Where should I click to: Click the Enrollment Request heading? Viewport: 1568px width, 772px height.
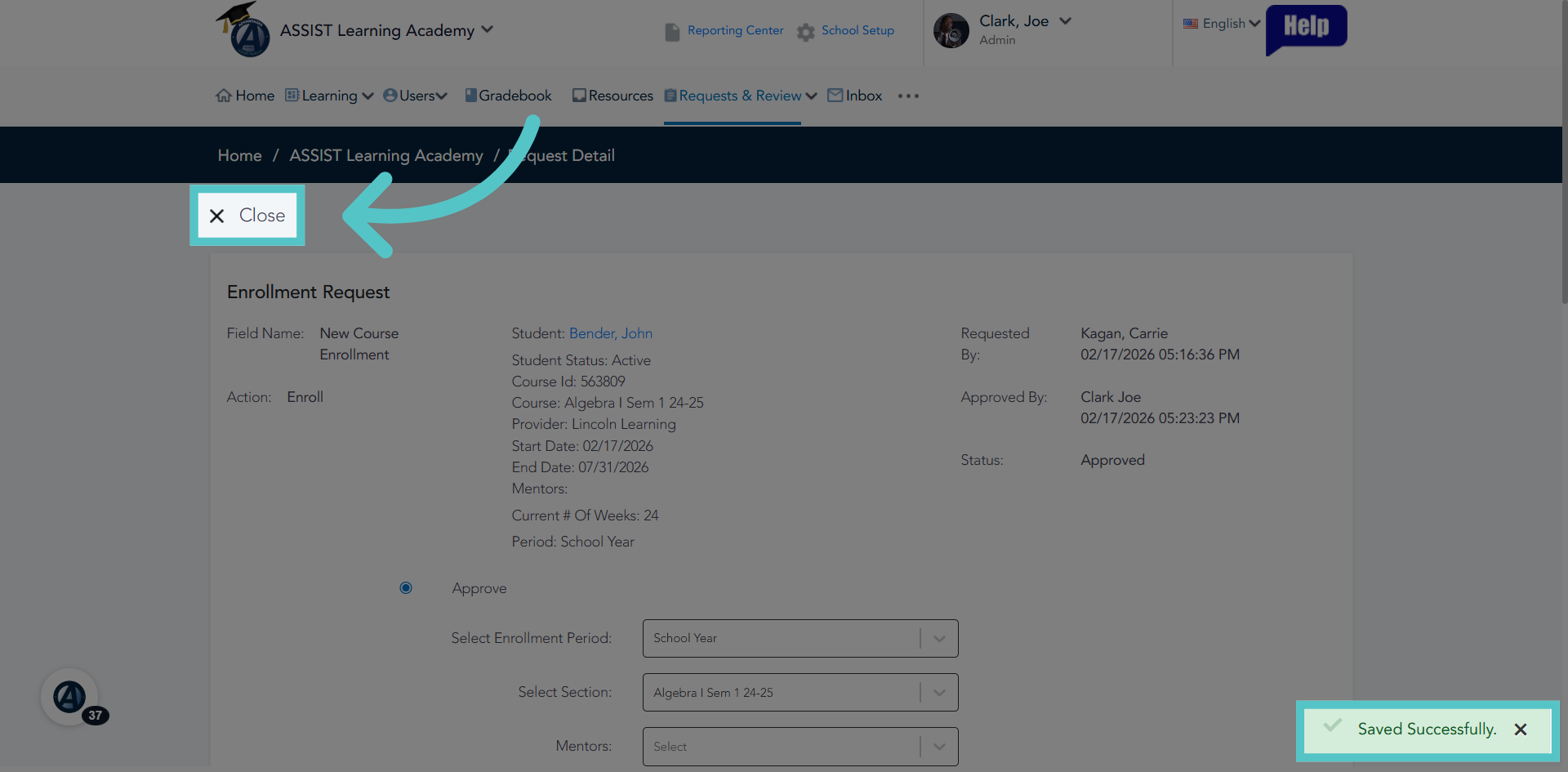(308, 292)
